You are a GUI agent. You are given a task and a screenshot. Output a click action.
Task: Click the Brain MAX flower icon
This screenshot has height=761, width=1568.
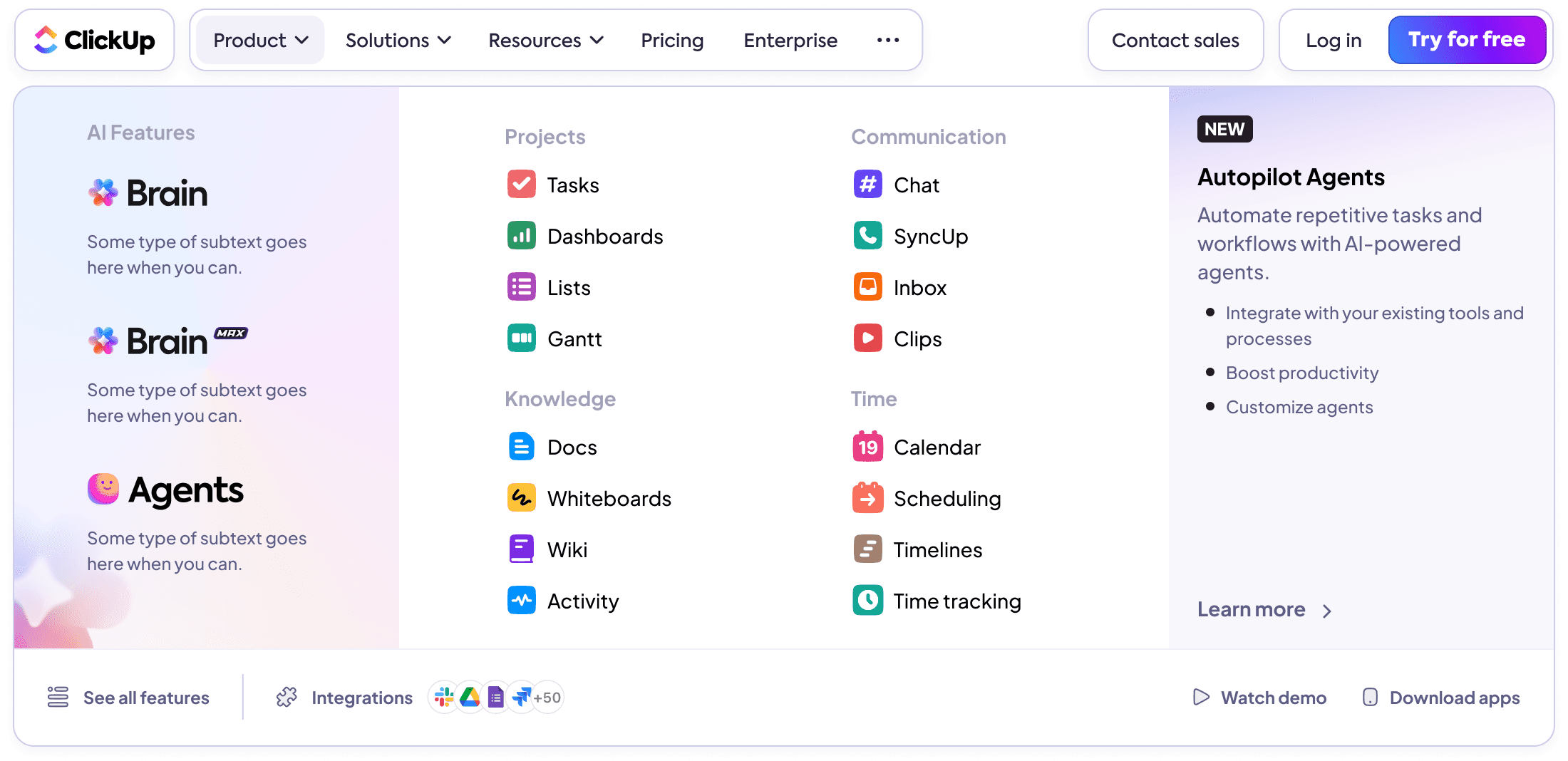point(103,341)
